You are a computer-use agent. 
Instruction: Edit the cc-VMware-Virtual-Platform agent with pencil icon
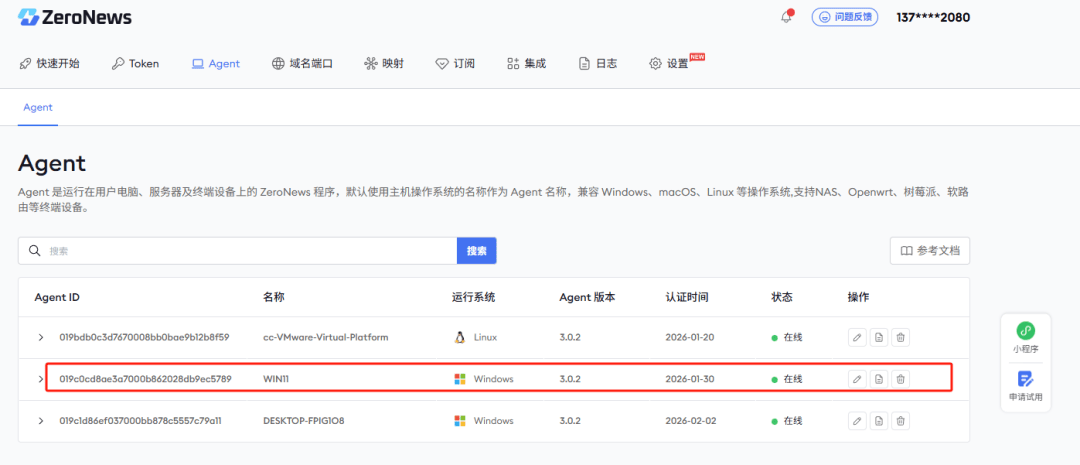pyautogui.click(x=857, y=337)
